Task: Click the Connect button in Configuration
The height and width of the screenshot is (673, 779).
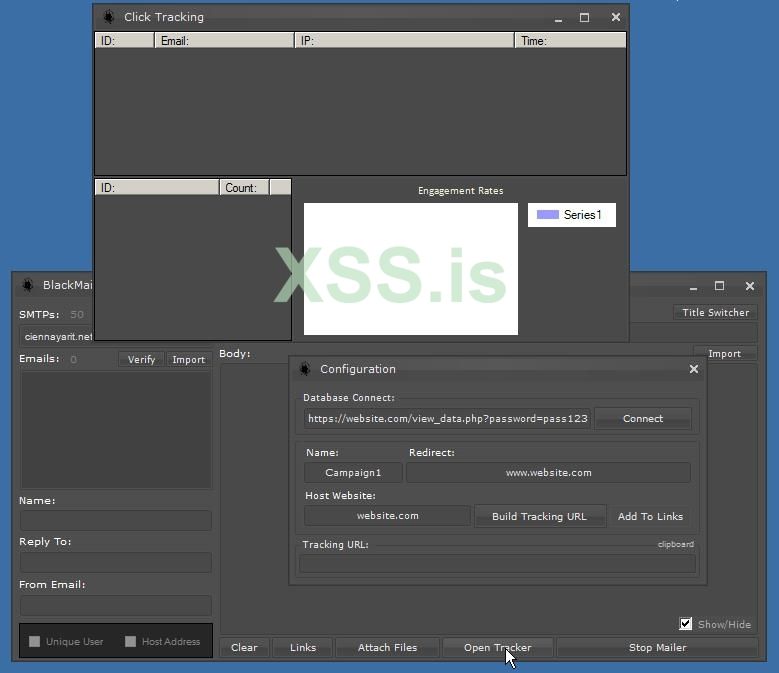Action: click(x=642, y=419)
